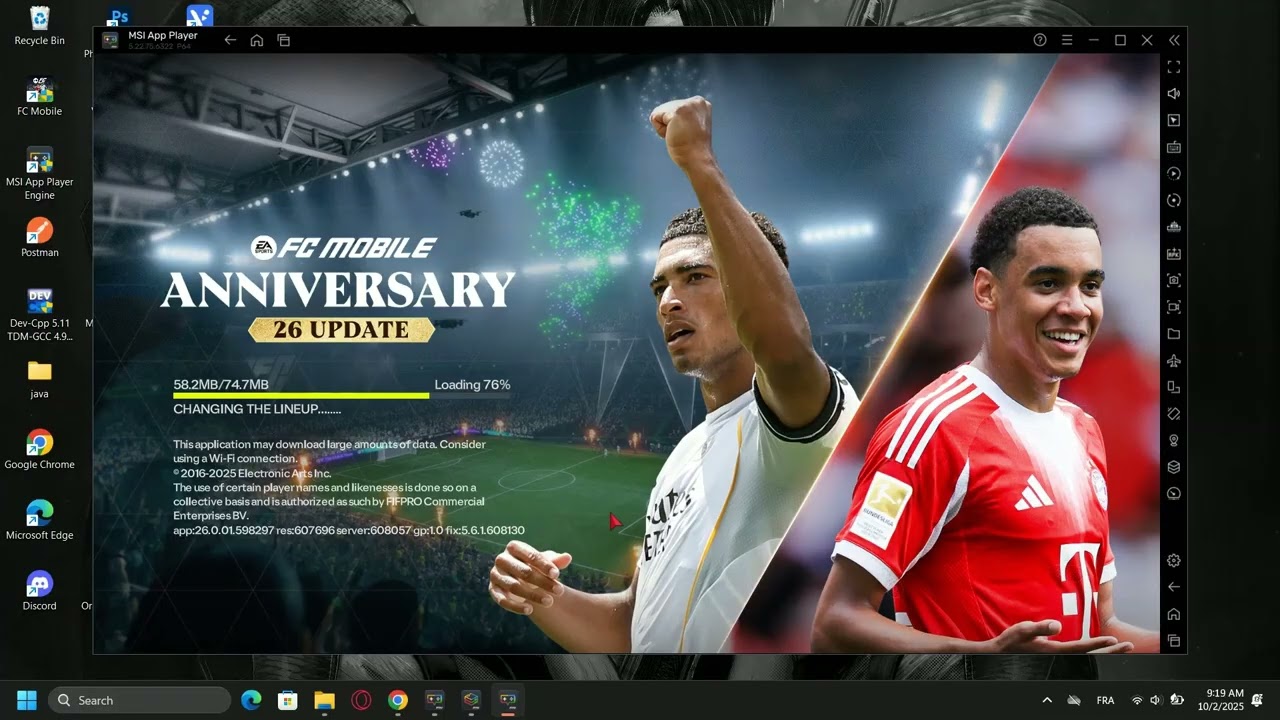
Task: Open the keyboard game controls icon
Action: pos(1174,147)
